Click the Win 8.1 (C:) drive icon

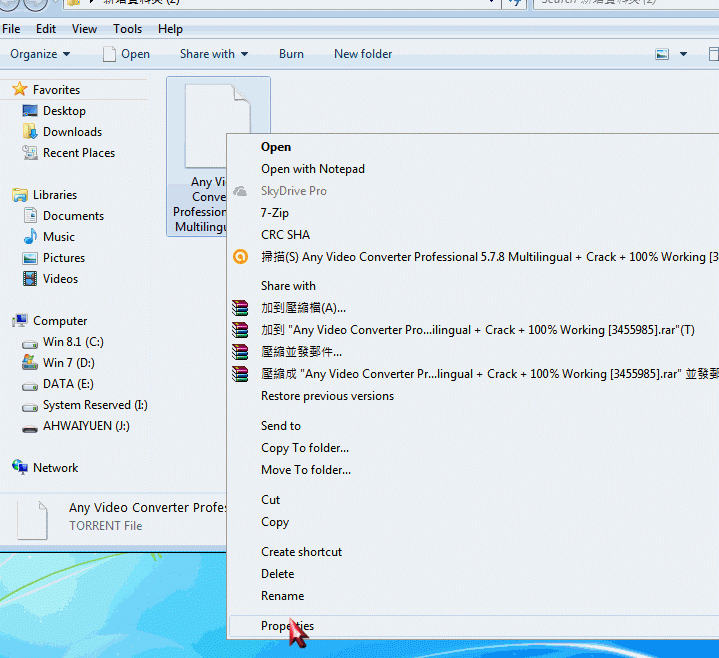(30, 343)
